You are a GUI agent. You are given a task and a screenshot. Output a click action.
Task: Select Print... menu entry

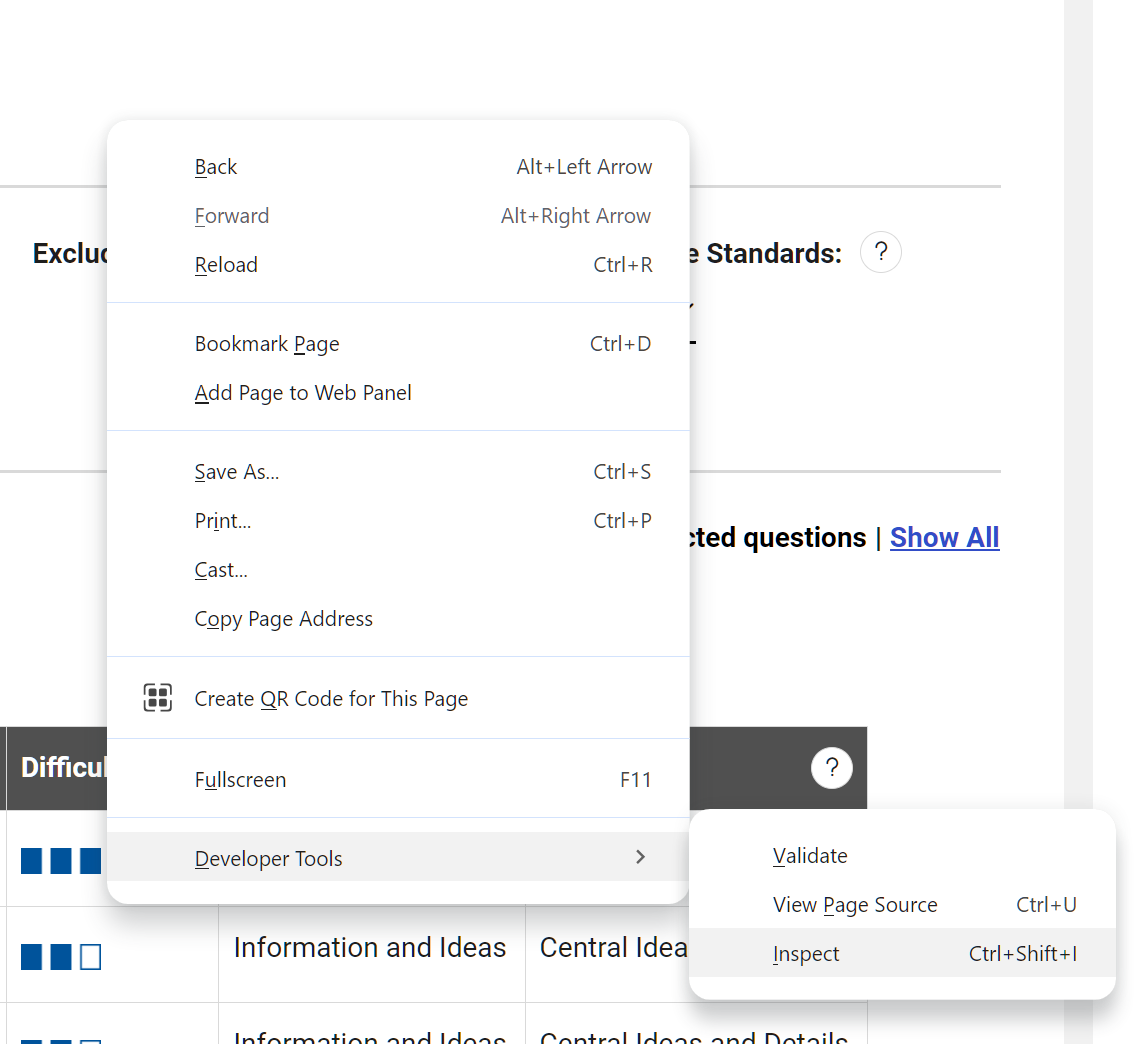[398, 521]
